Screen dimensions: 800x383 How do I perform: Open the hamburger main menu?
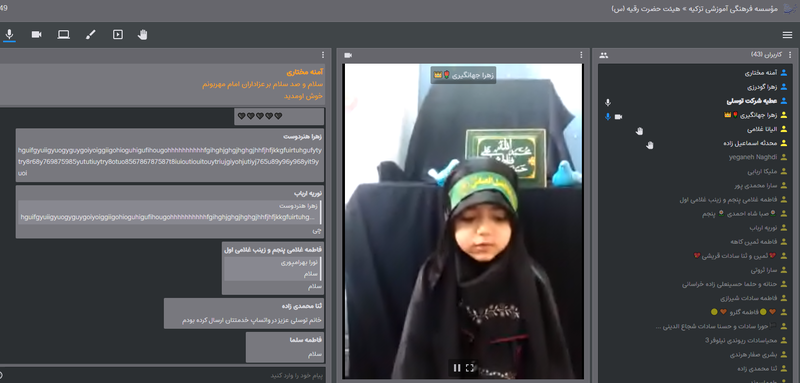[787, 35]
